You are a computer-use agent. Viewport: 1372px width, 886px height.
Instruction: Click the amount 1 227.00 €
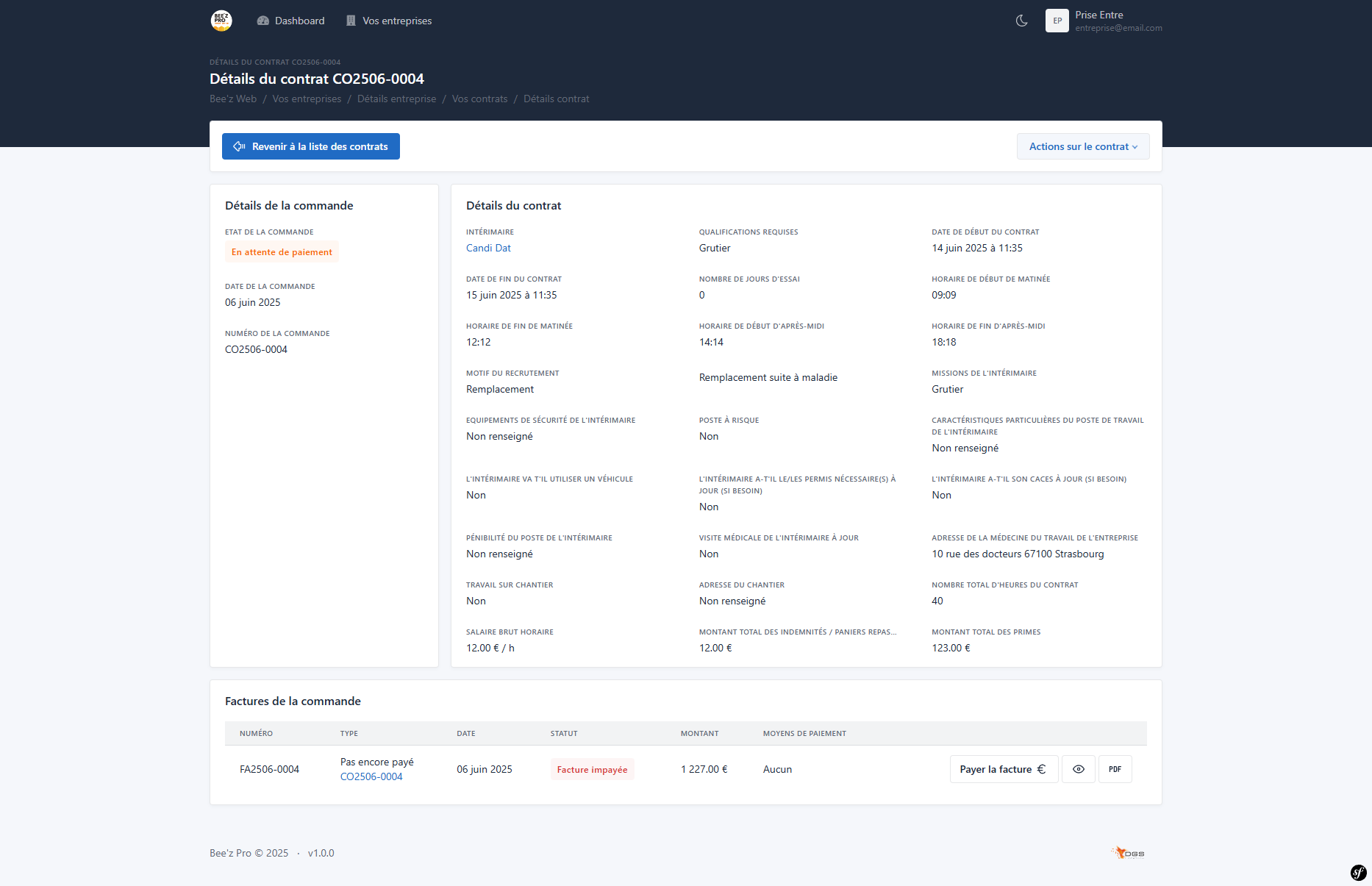tap(704, 769)
